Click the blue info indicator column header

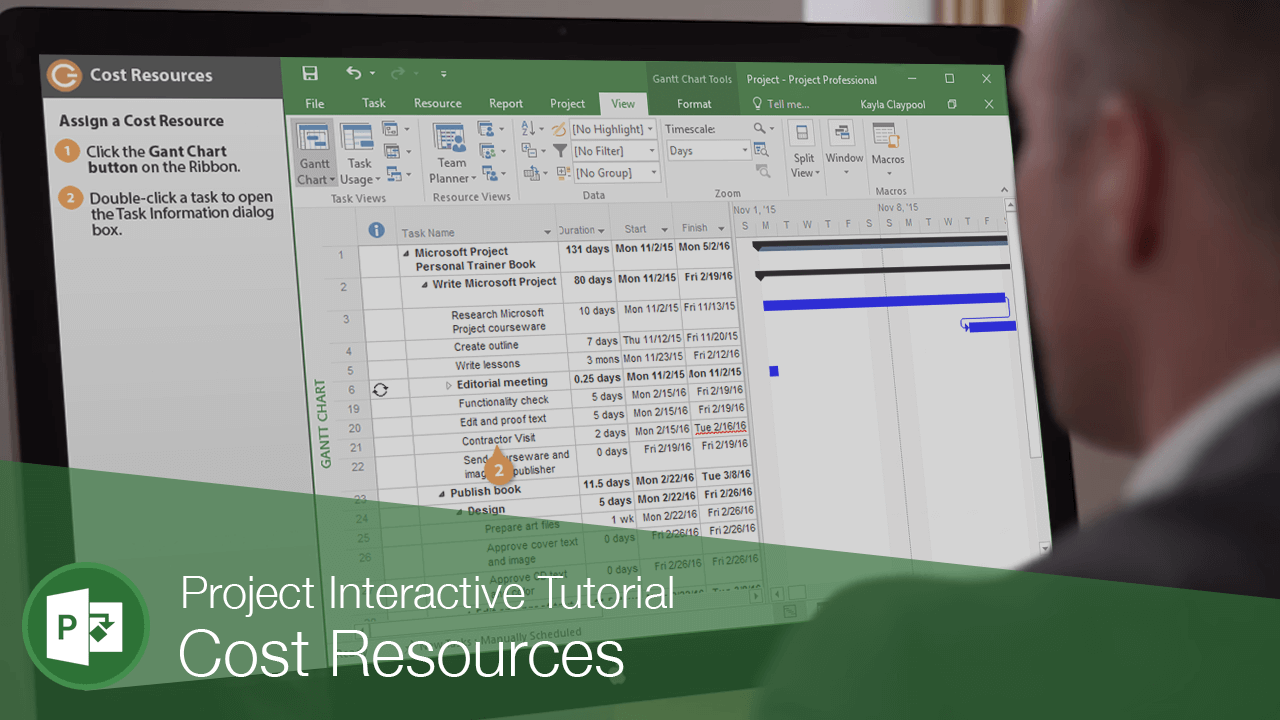pyautogui.click(x=376, y=230)
